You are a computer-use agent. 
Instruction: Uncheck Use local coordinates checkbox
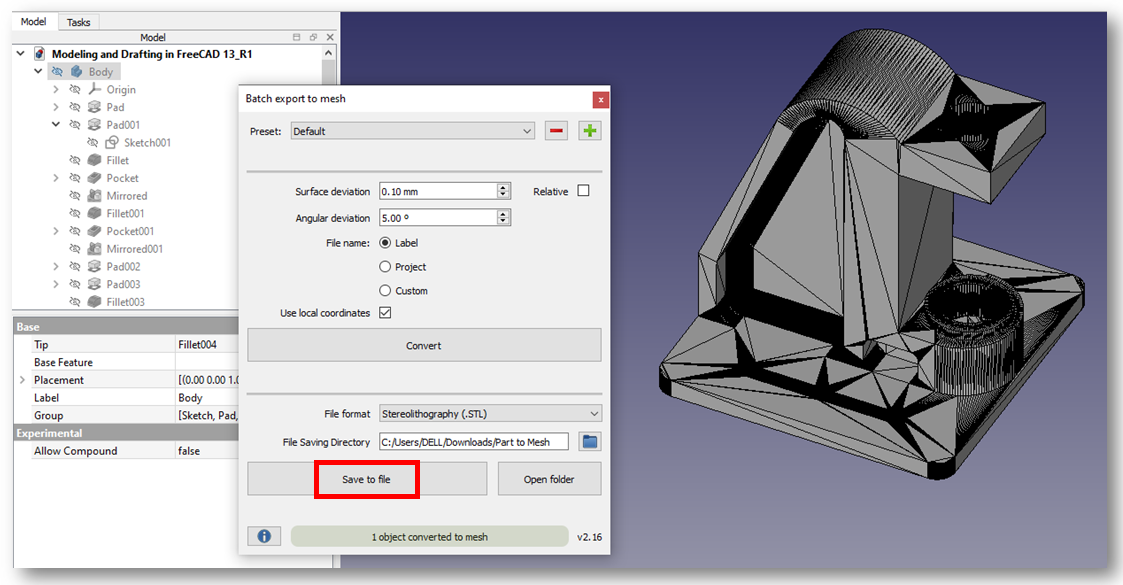385,313
